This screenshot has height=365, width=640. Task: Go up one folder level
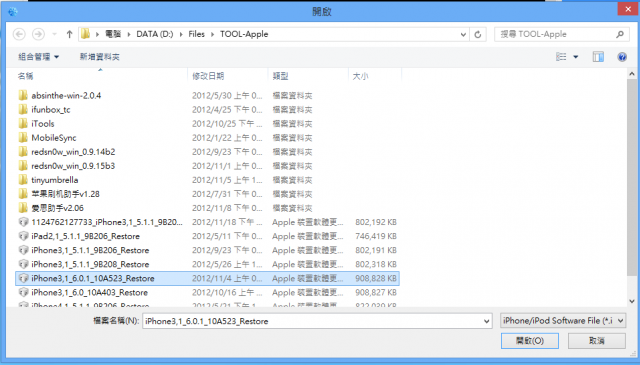pos(69,34)
